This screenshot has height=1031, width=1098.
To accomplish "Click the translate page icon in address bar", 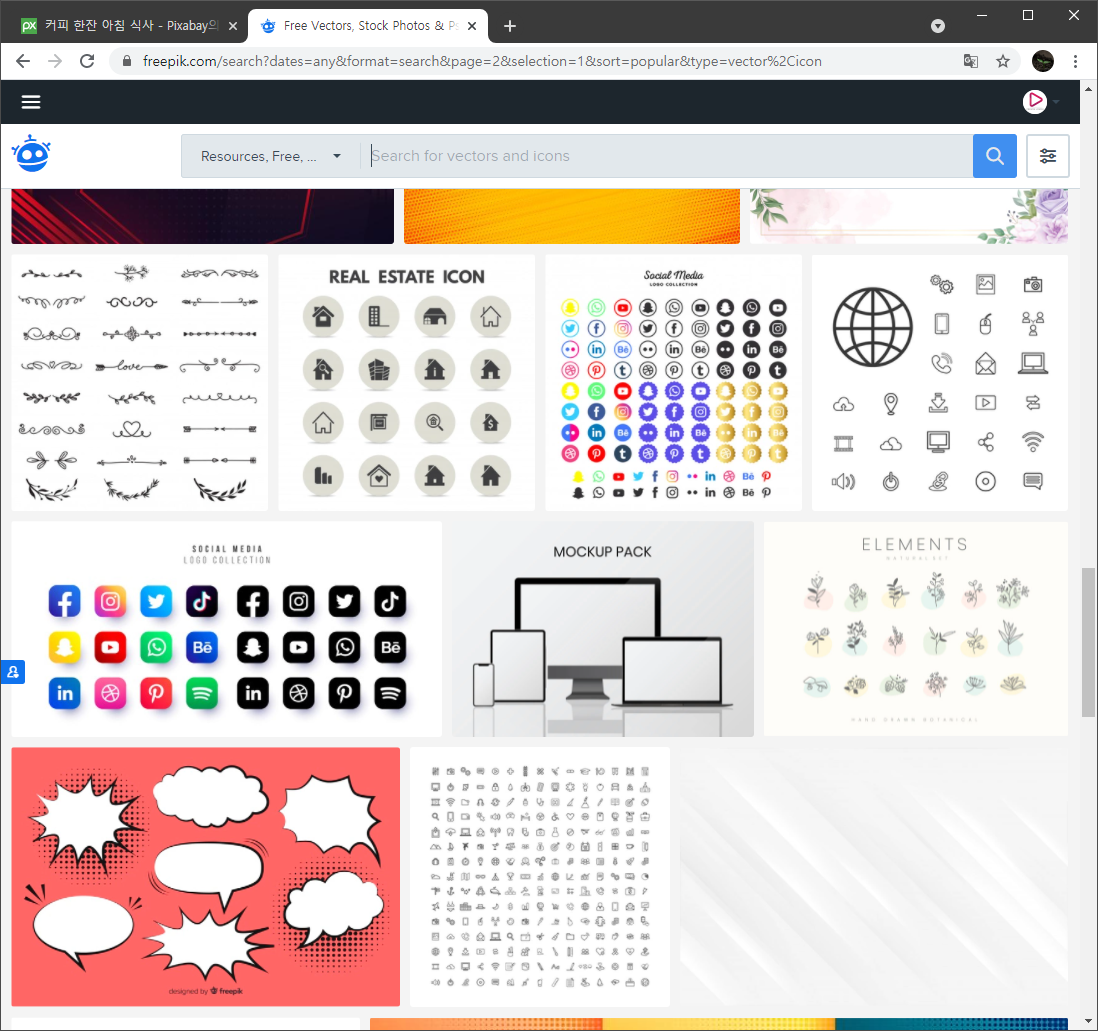I will click(971, 61).
